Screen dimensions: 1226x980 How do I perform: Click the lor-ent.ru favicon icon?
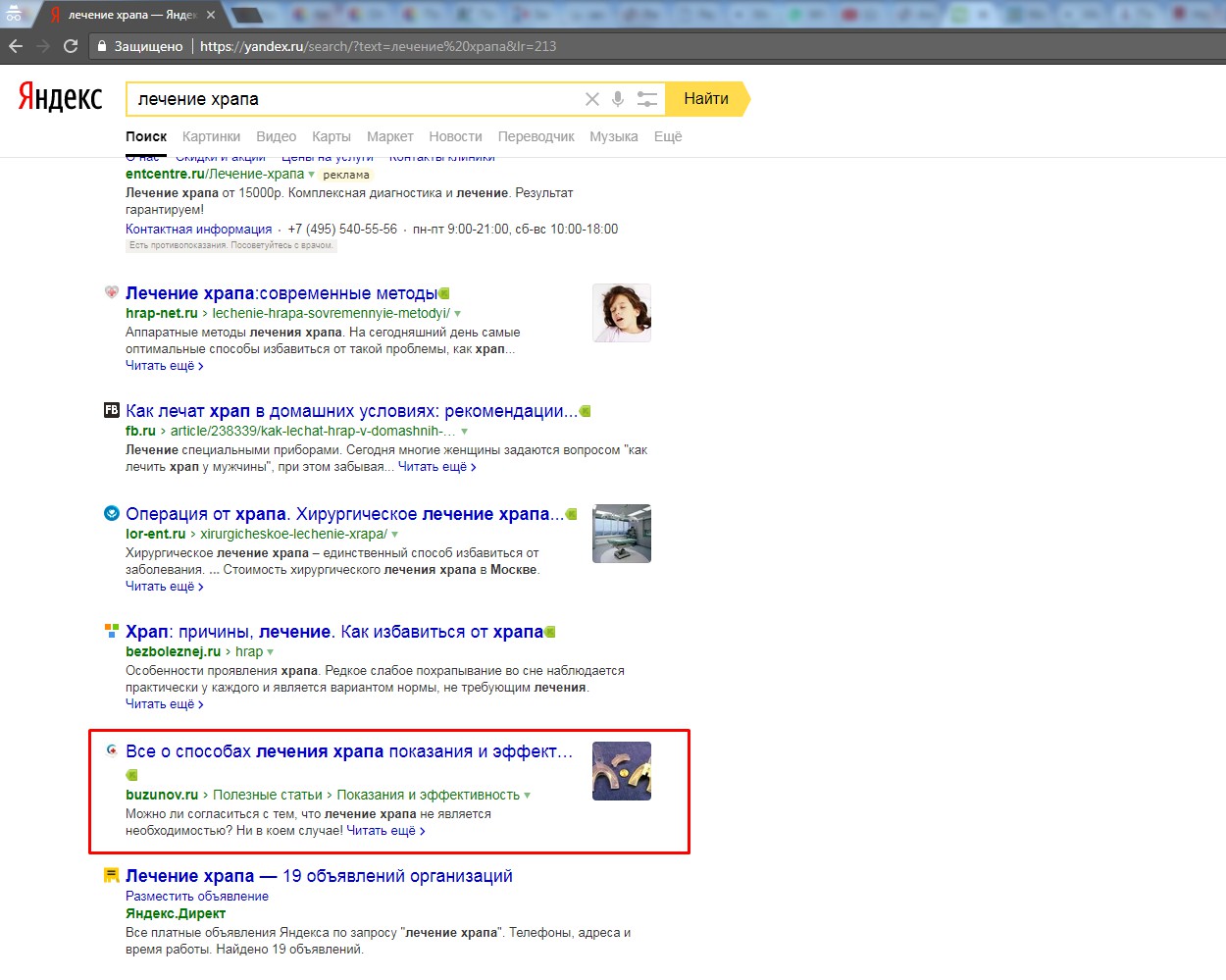pyautogui.click(x=112, y=513)
